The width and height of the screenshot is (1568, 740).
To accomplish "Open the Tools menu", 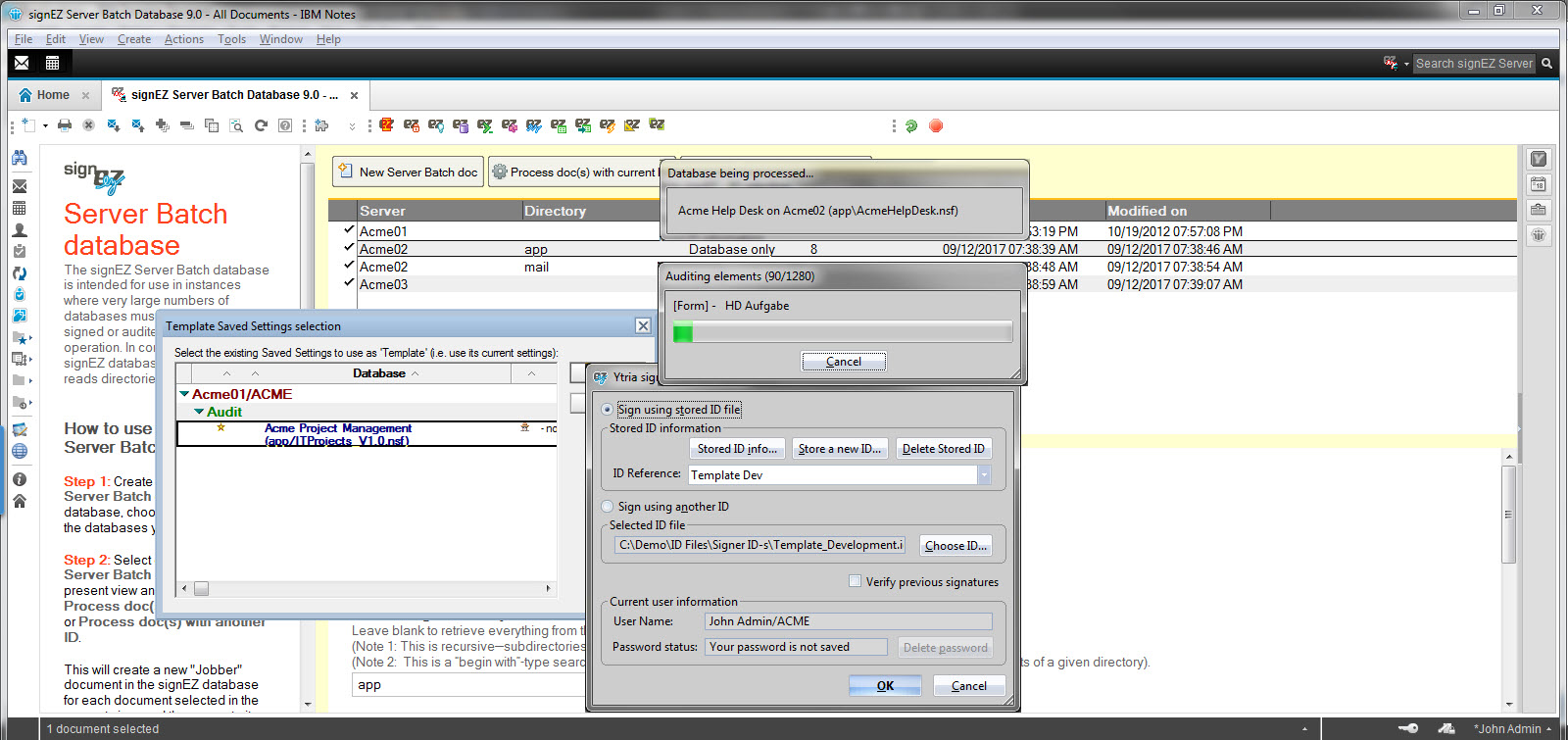I will point(231,39).
